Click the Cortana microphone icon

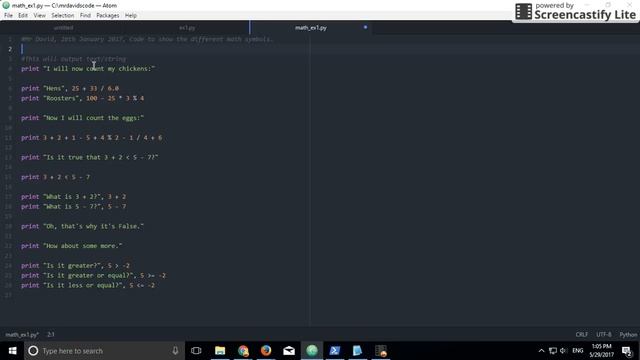point(175,351)
